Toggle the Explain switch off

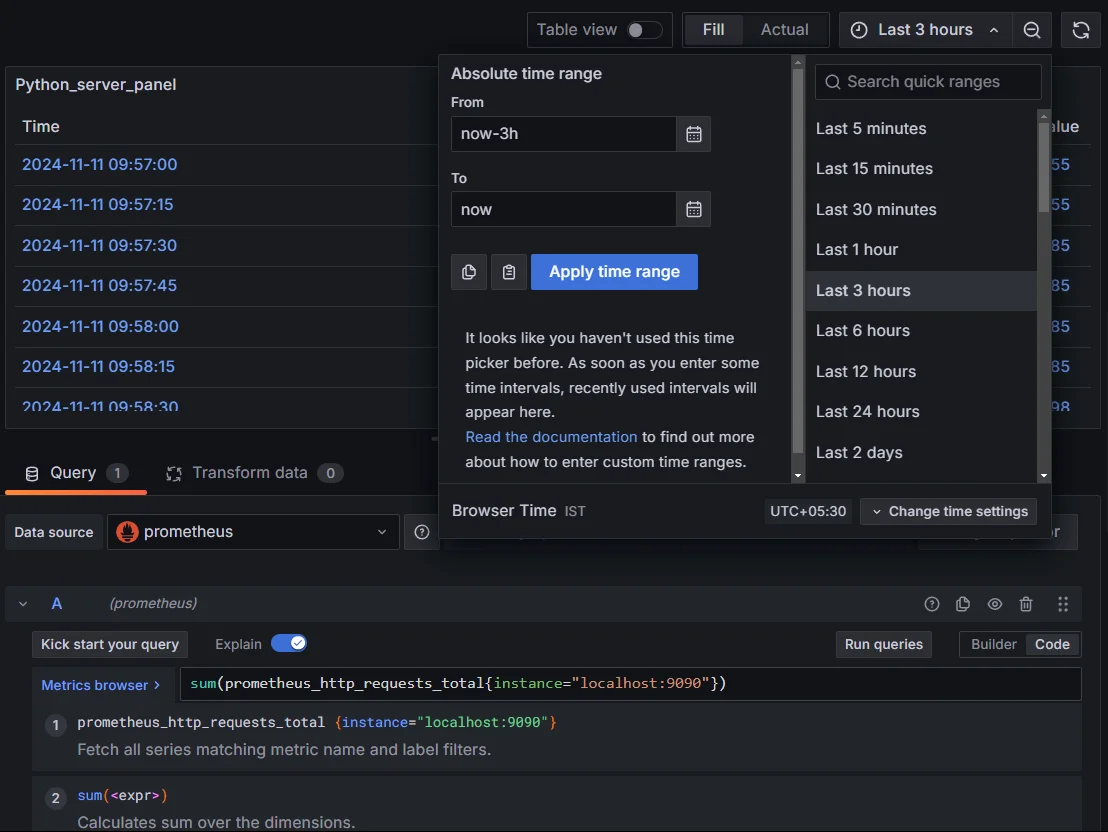click(288, 643)
